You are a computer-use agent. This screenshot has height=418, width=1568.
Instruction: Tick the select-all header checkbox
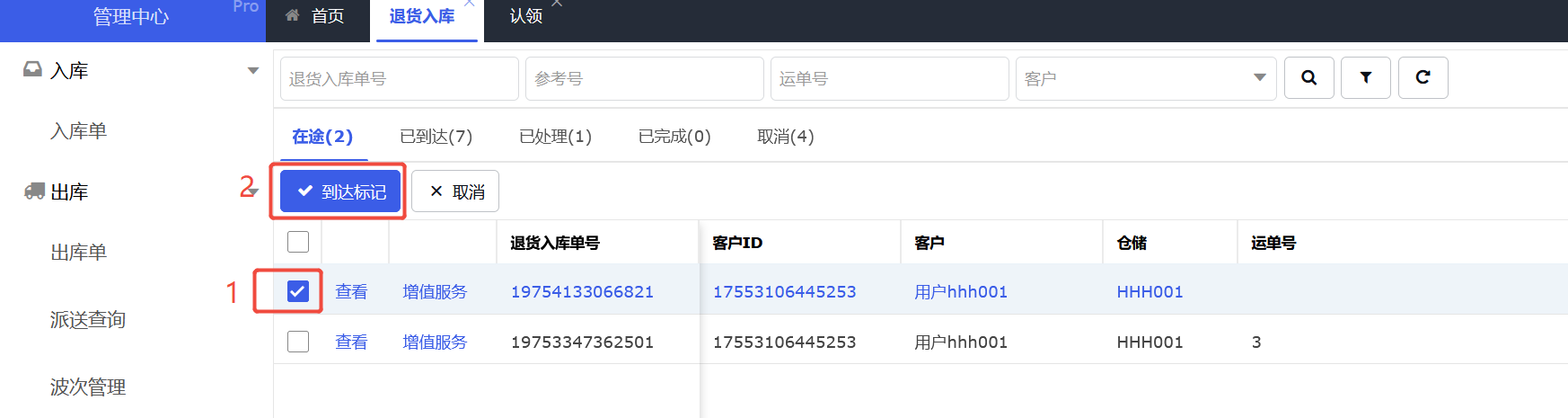298,242
